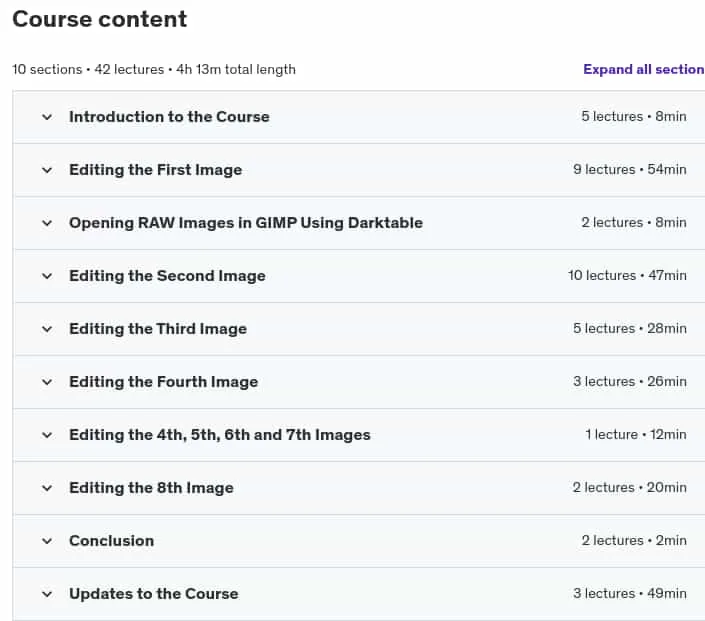Select Editing the First Image section title
Image resolution: width=705 pixels, height=621 pixels.
pyautogui.click(x=156, y=170)
